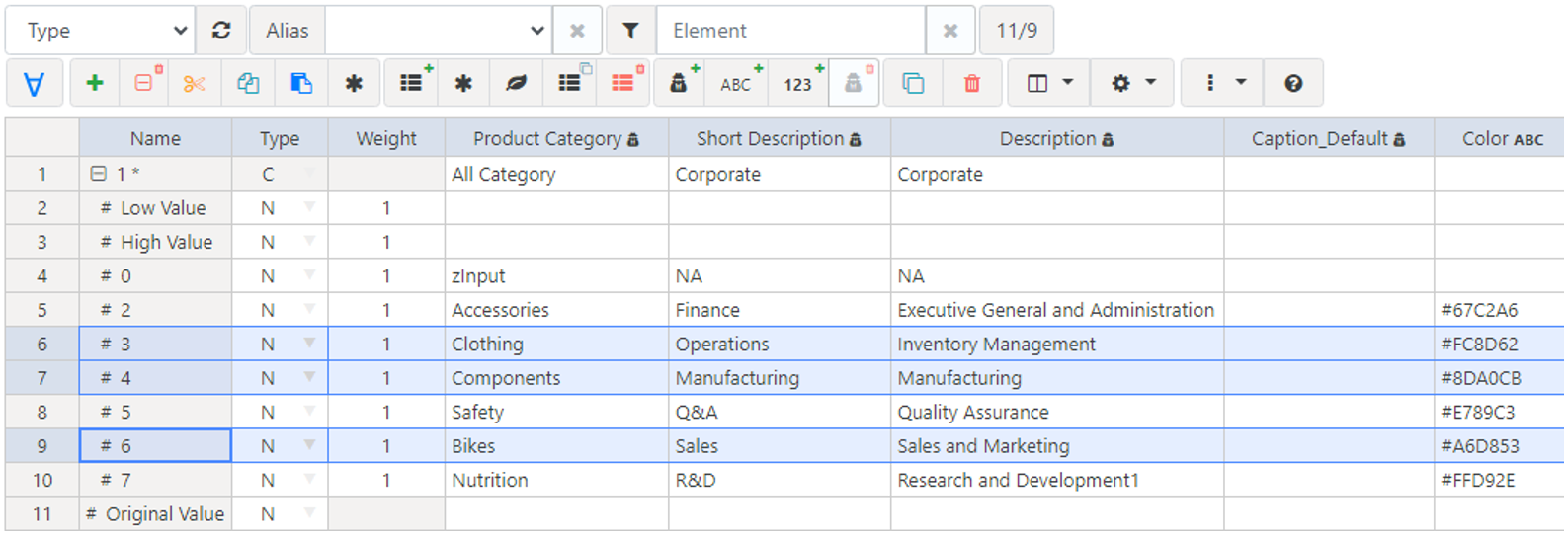Paste using the clipboard paste icon
1568x537 pixels.
point(301,84)
